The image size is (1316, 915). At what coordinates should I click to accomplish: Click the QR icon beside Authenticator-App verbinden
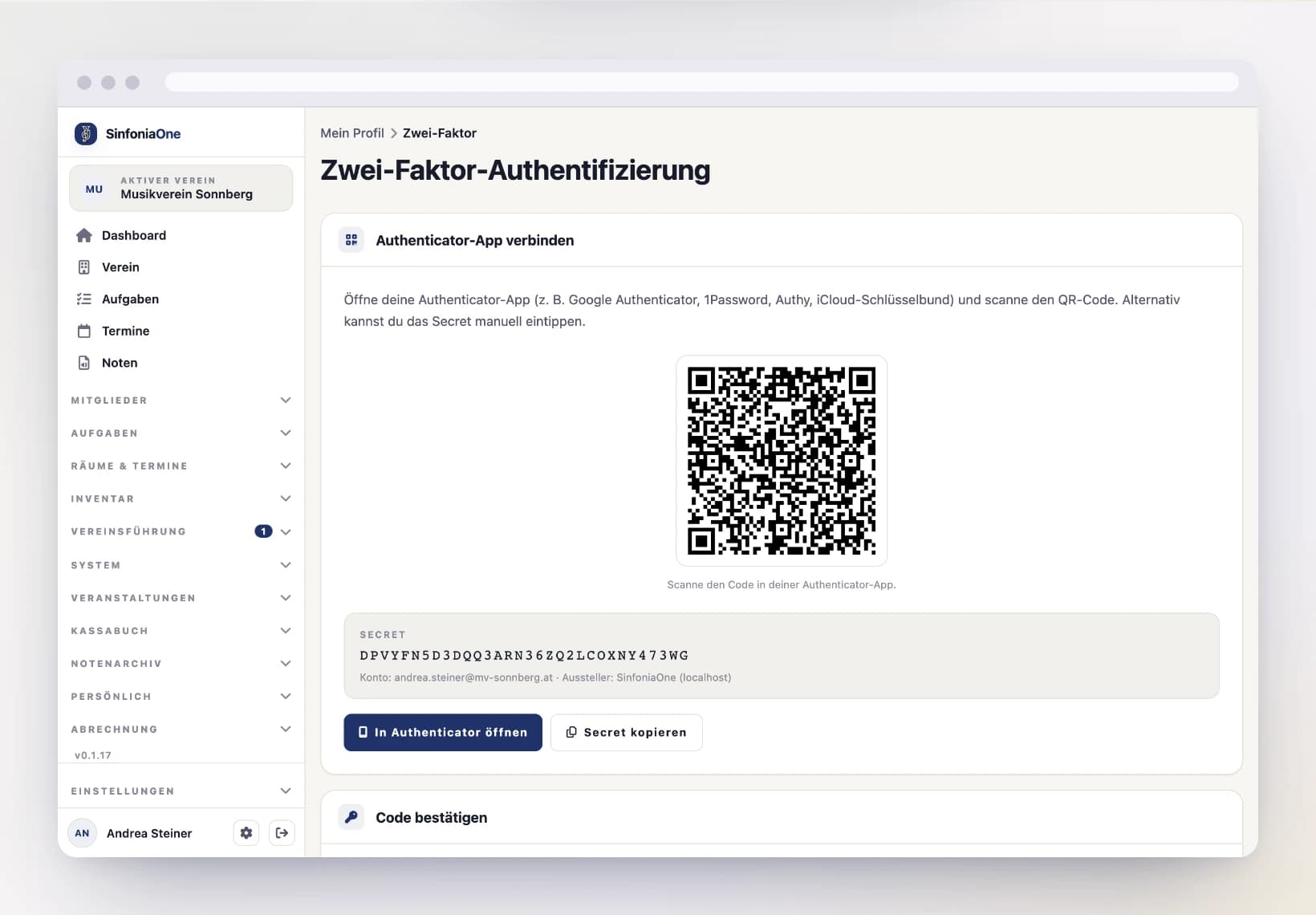coord(351,240)
